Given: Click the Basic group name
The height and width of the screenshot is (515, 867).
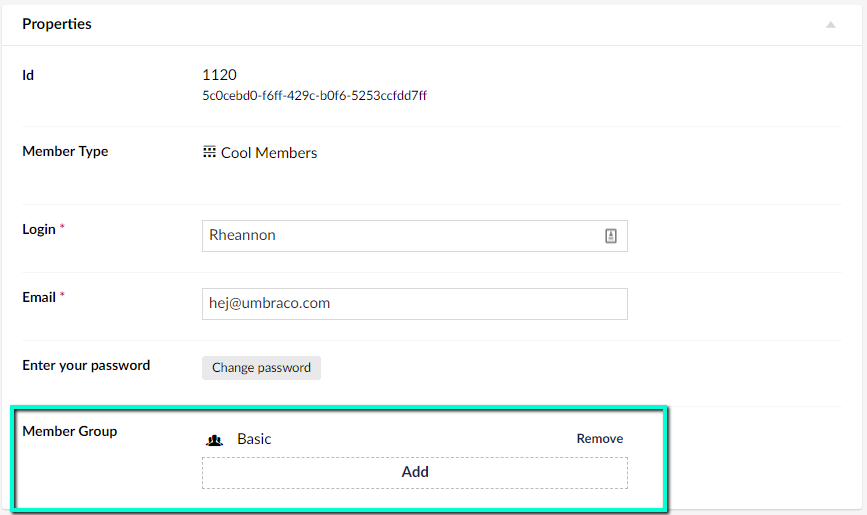Looking at the screenshot, I should coord(254,439).
